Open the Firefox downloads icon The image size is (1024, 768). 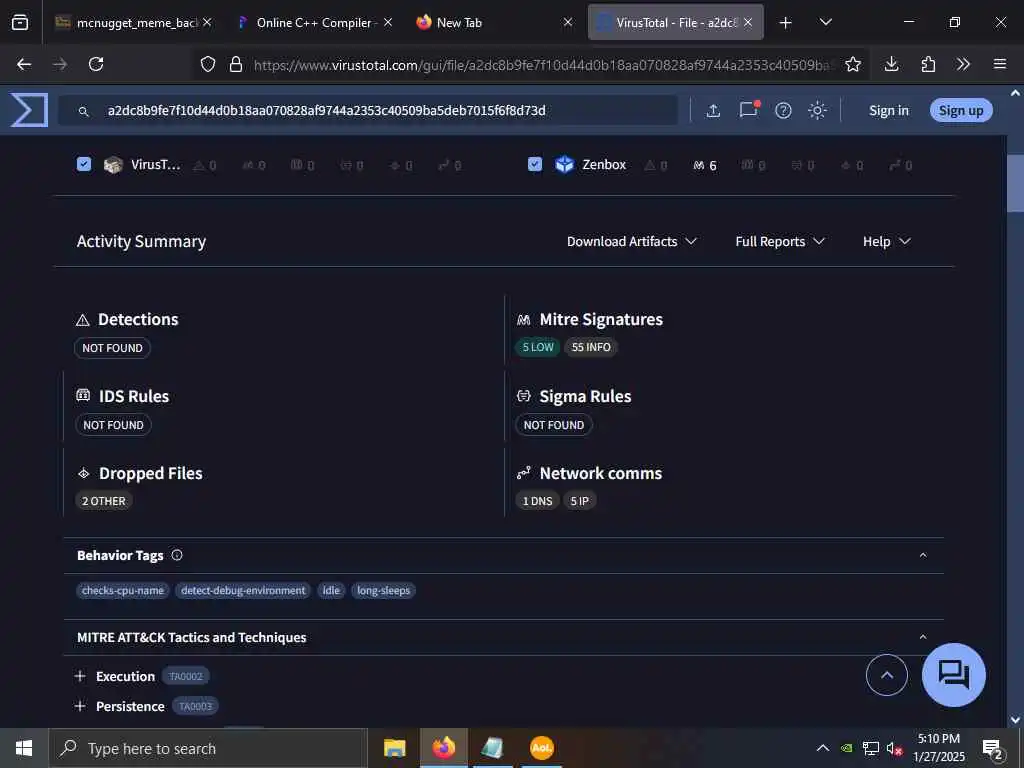891,64
